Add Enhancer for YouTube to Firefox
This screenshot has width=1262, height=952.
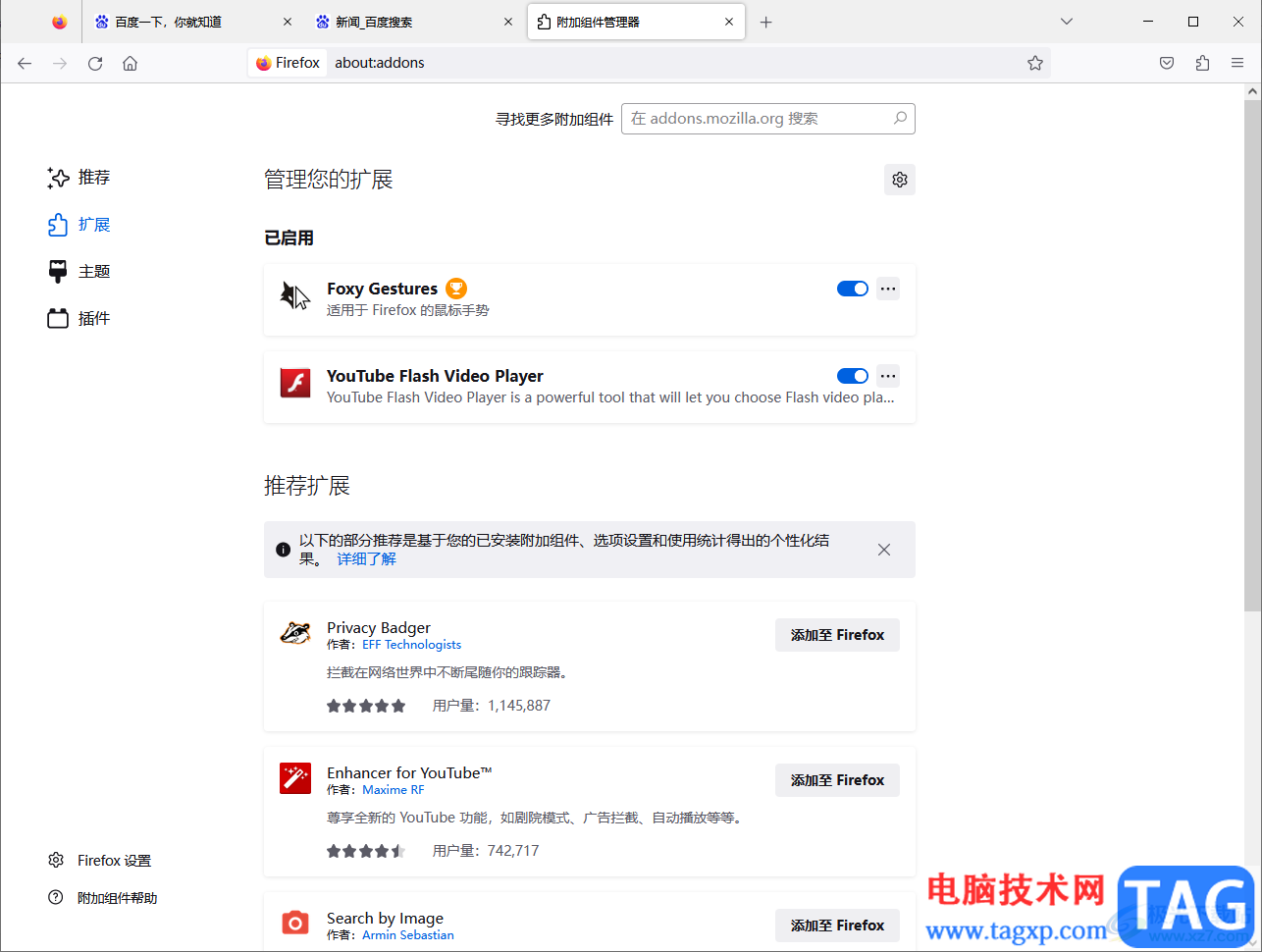pos(837,780)
